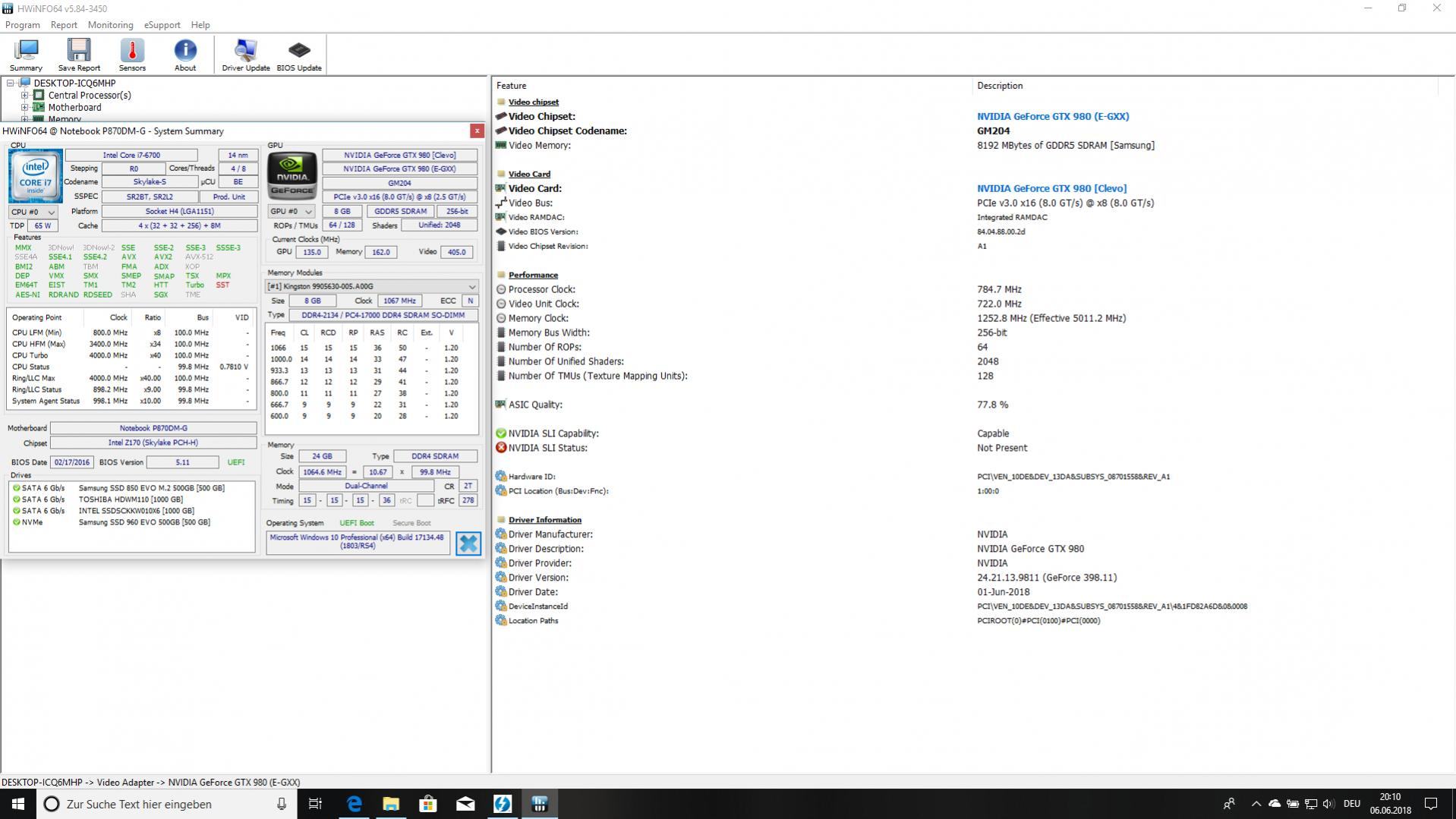This screenshot has width=1456, height=819.
Task: Open the Kingston memory module dropdown
Action: tap(371, 286)
